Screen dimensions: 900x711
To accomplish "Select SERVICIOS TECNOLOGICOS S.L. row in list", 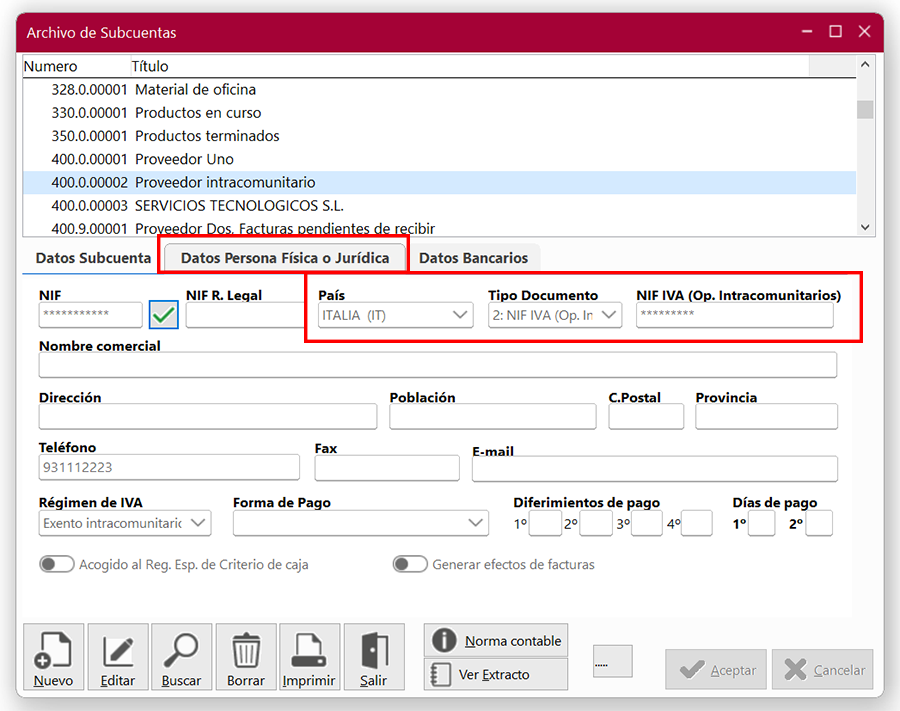I will (239, 206).
